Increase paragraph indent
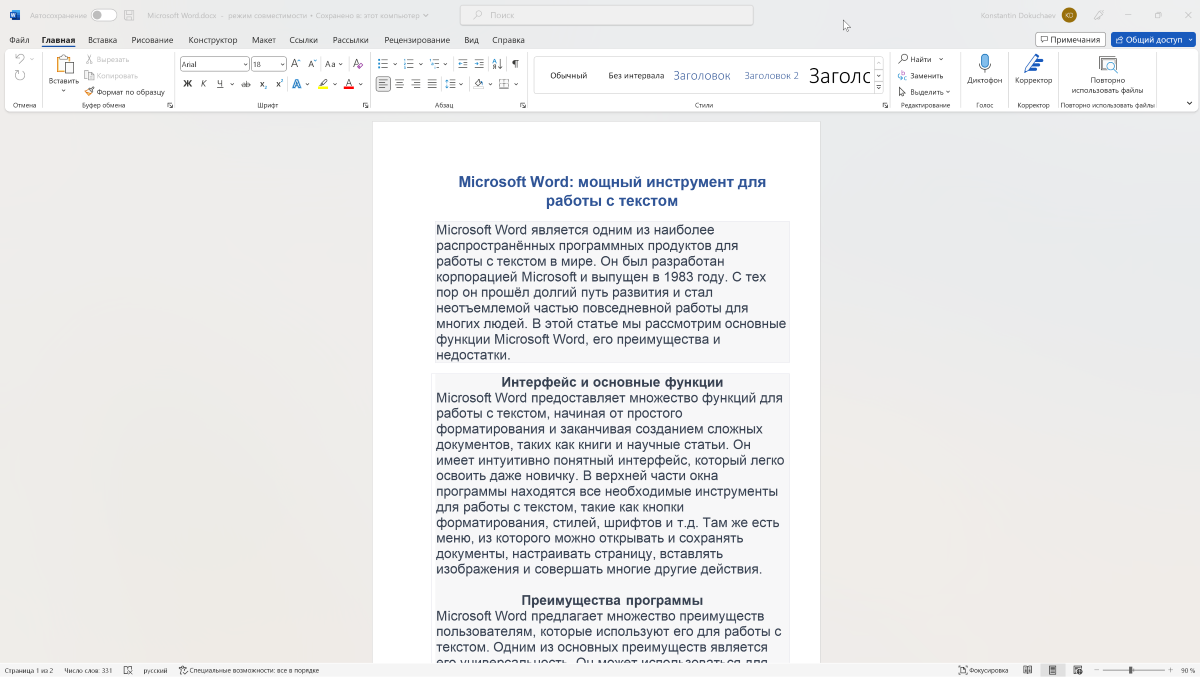The image size is (1200, 677). click(x=478, y=64)
